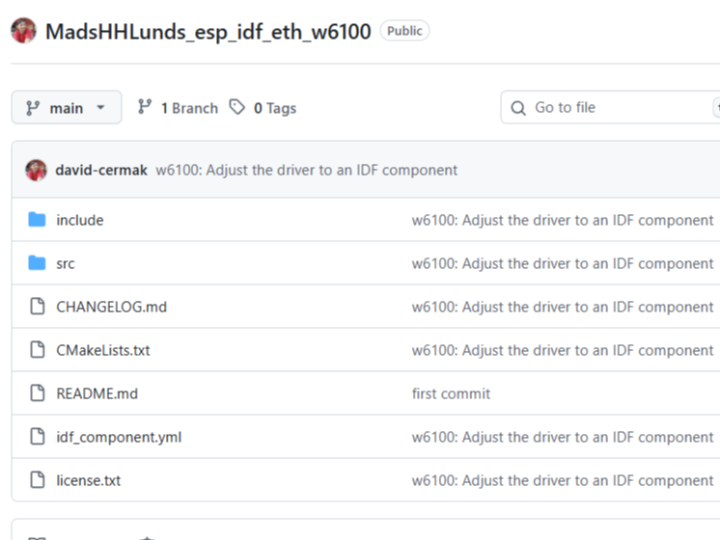
Task: Open the 0 Tags page
Action: pyautogui.click(x=263, y=108)
